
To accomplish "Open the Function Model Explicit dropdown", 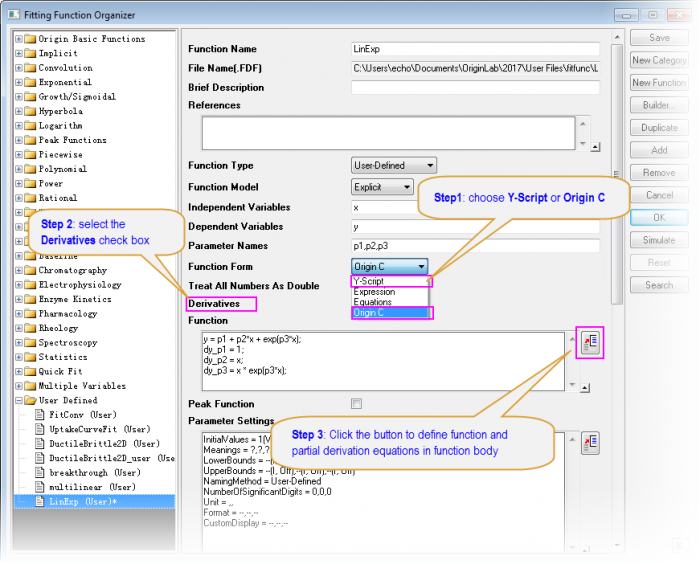I will [382, 187].
